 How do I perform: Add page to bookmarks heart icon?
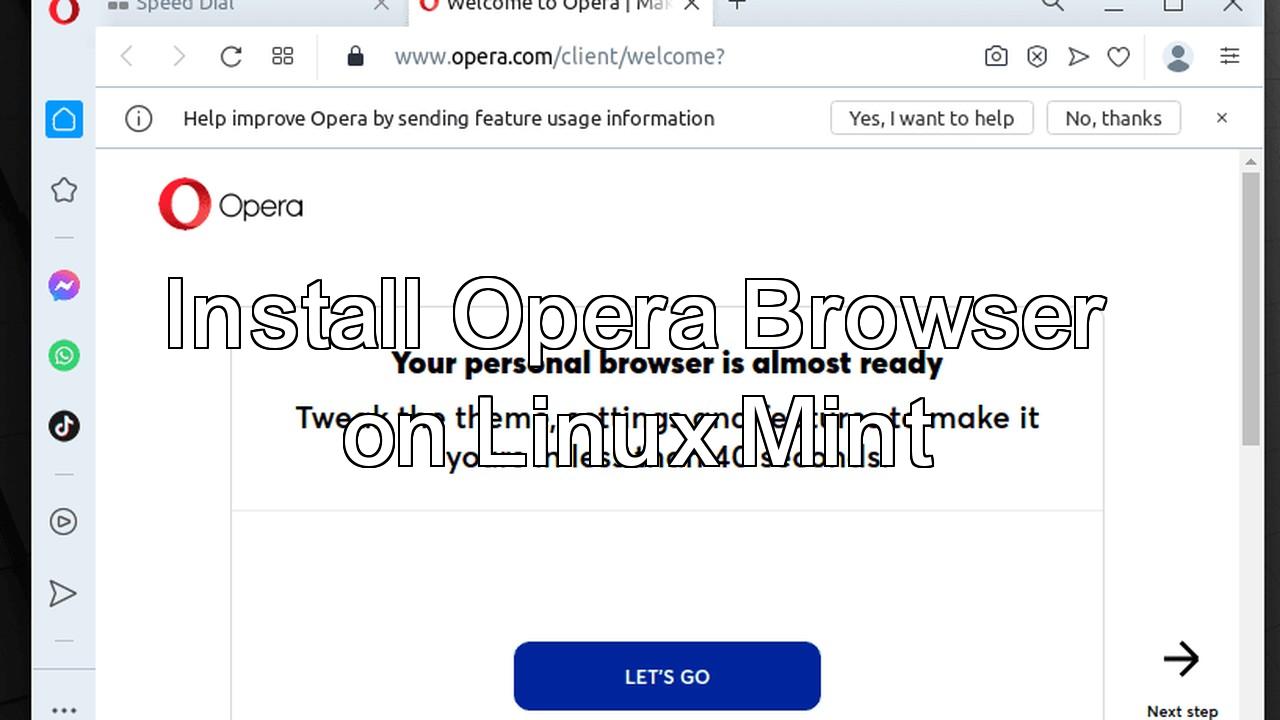coord(1118,57)
